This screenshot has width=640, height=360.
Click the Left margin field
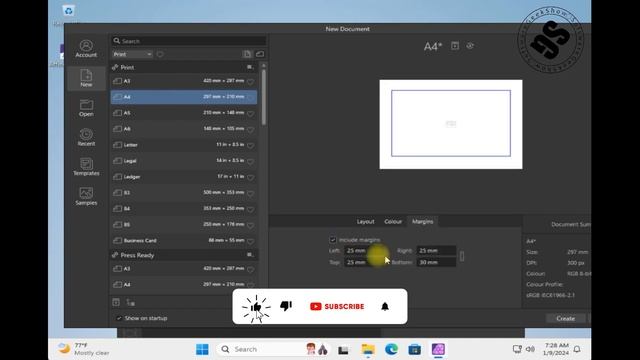tap(364, 251)
